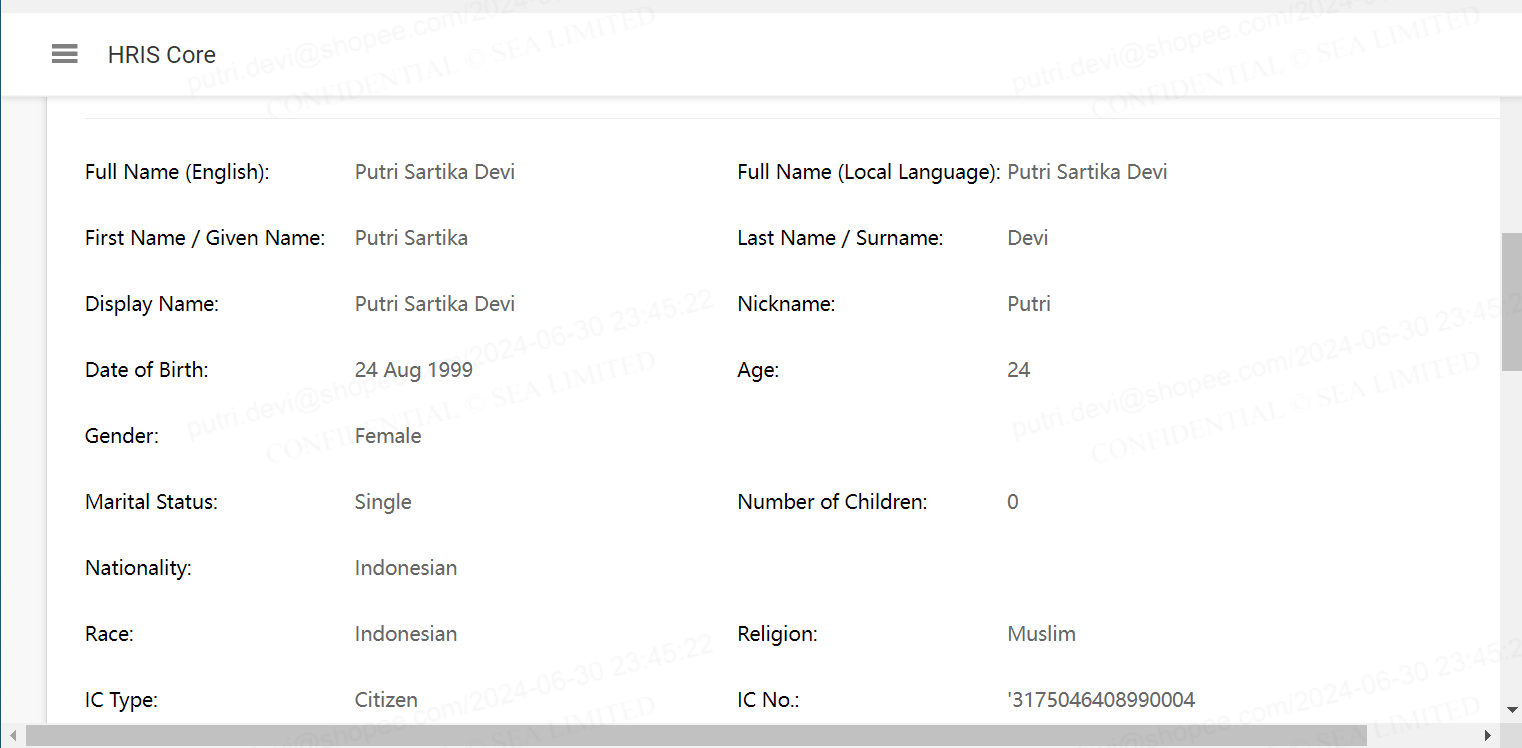This screenshot has height=748, width=1522.
Task: Click the vertical scrollbar thumb
Action: pos(1512,302)
